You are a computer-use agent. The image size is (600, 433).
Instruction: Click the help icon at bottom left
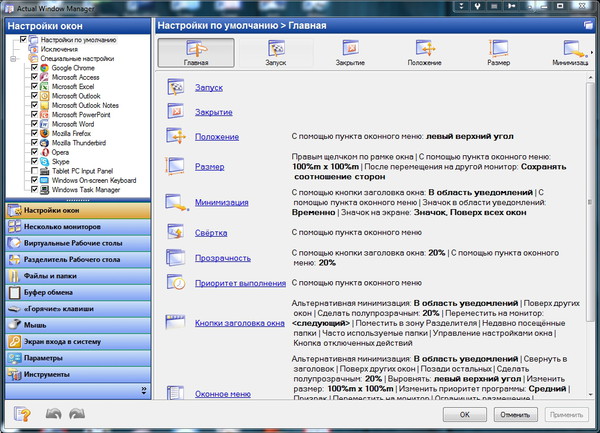click(x=22, y=413)
